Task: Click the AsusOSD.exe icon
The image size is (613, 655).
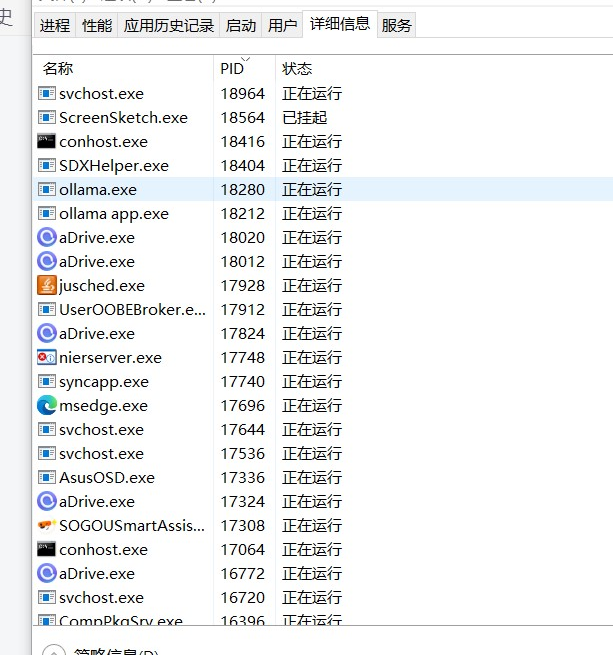Action: [46, 477]
